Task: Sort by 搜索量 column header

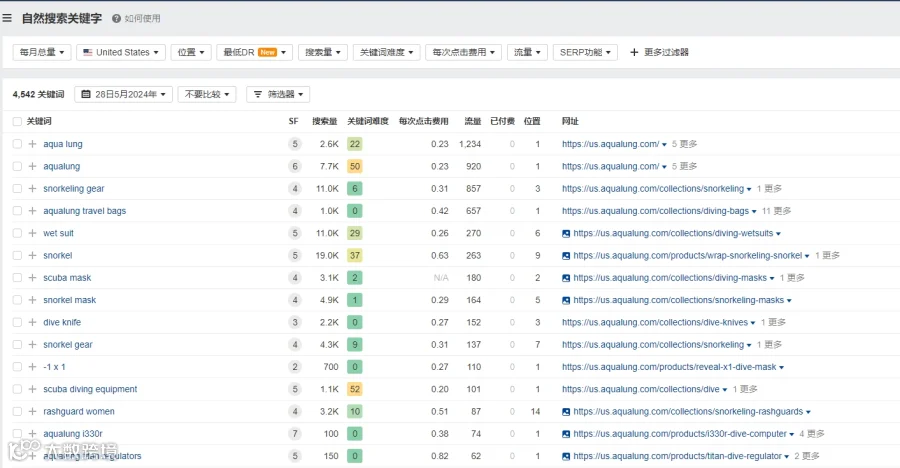Action: (x=324, y=121)
